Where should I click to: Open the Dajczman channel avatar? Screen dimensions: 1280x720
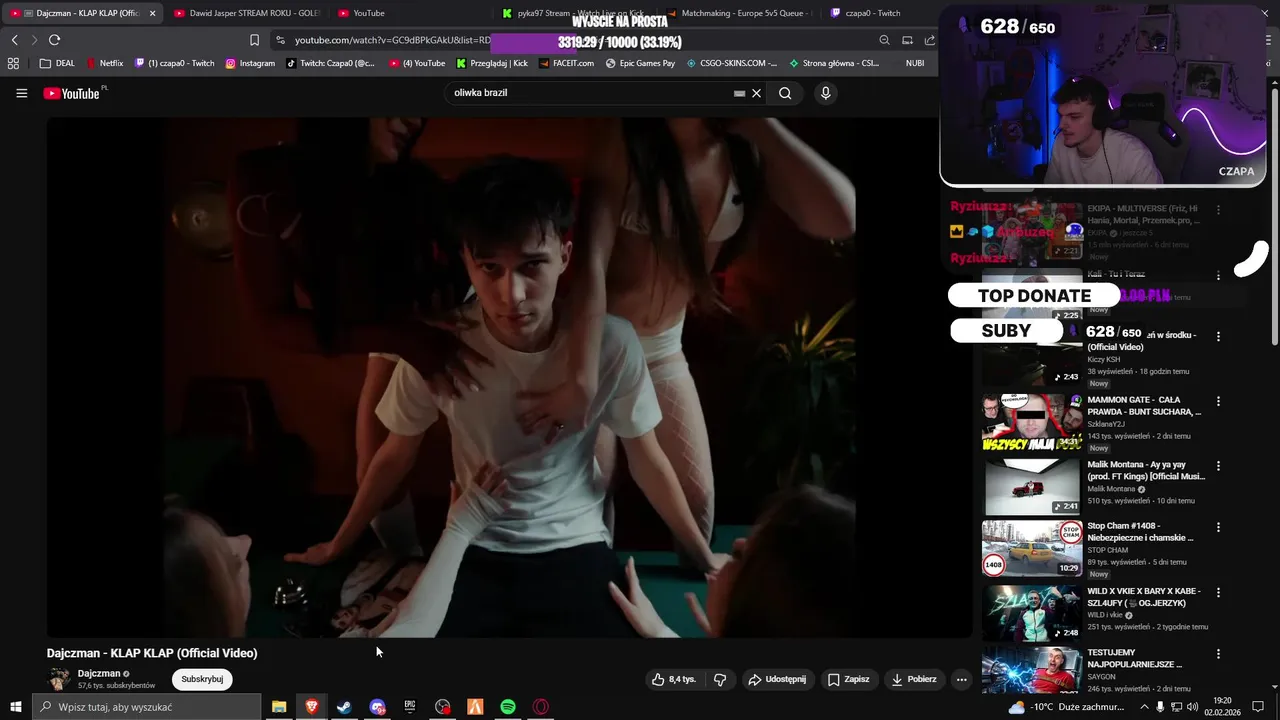59,679
